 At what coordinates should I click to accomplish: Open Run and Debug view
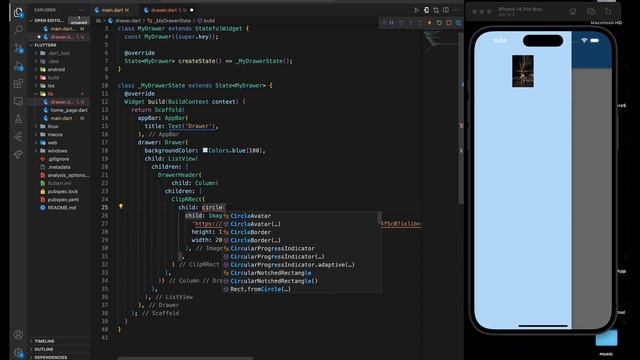(x=18, y=67)
